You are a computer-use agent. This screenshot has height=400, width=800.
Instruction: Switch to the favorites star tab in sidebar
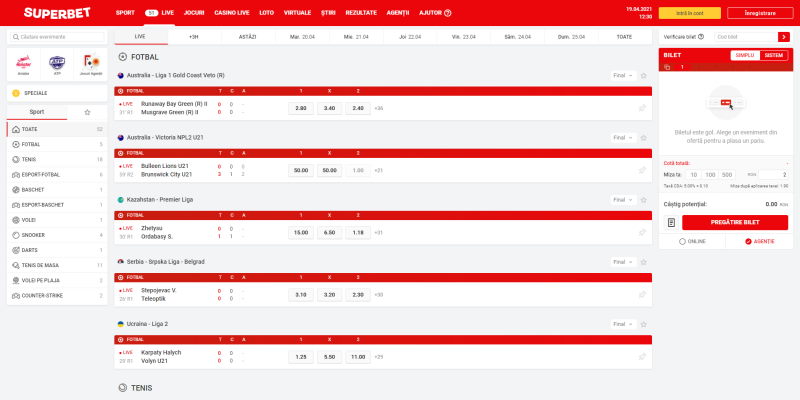coord(87,112)
